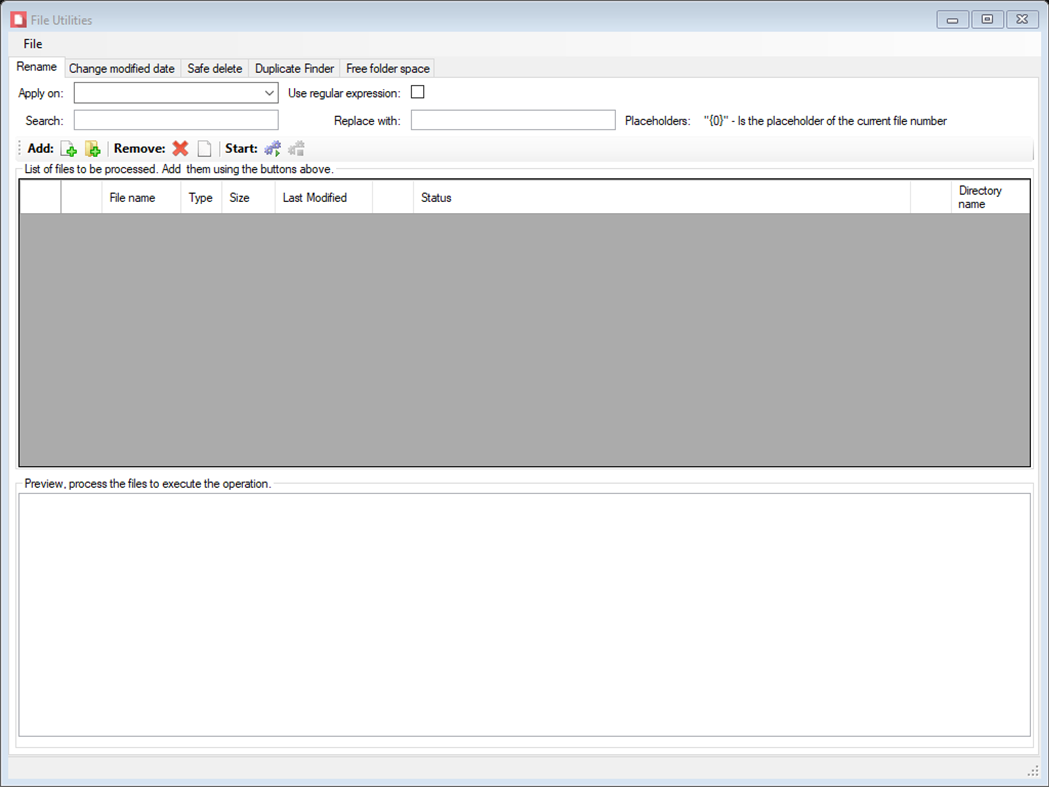Open the File menu

pyautogui.click(x=32, y=44)
